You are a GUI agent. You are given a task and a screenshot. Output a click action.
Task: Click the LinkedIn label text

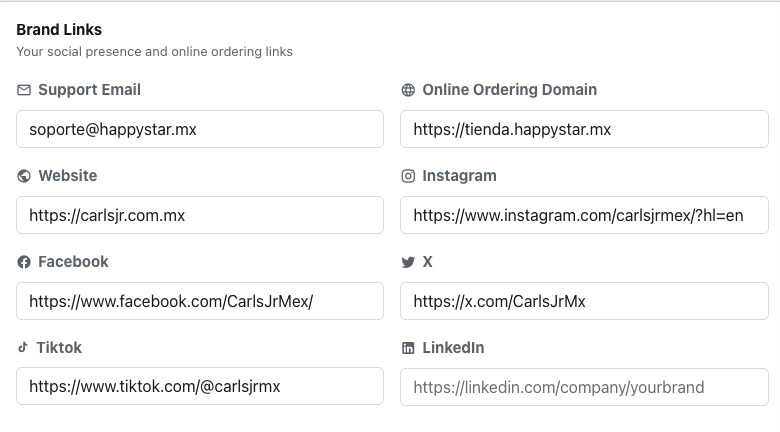click(x=453, y=347)
